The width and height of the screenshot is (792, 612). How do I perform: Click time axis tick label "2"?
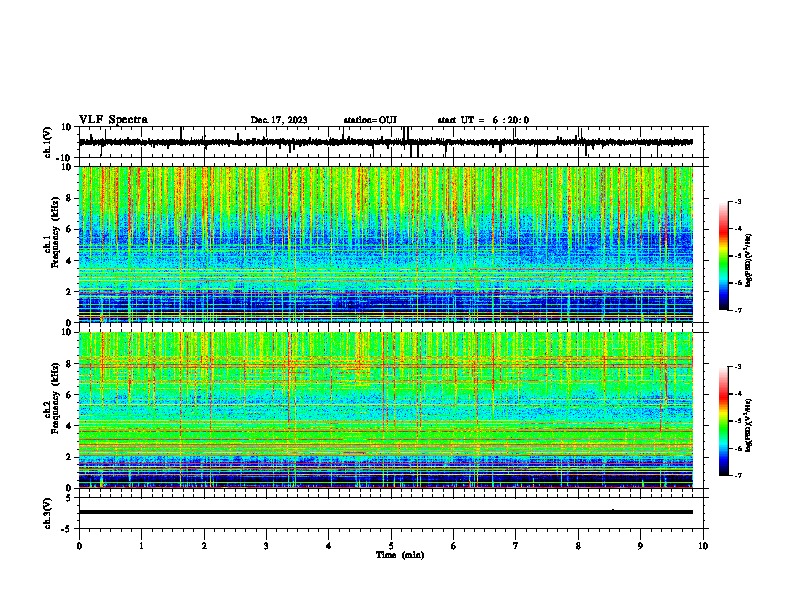204,546
